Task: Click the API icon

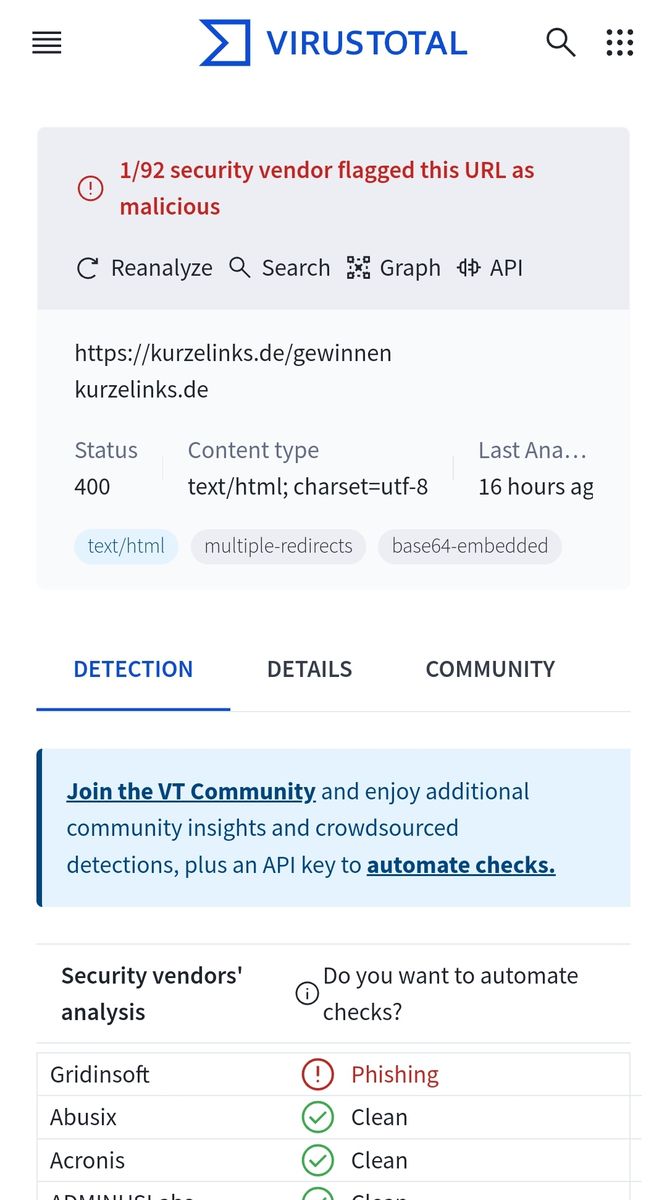Action: (468, 268)
